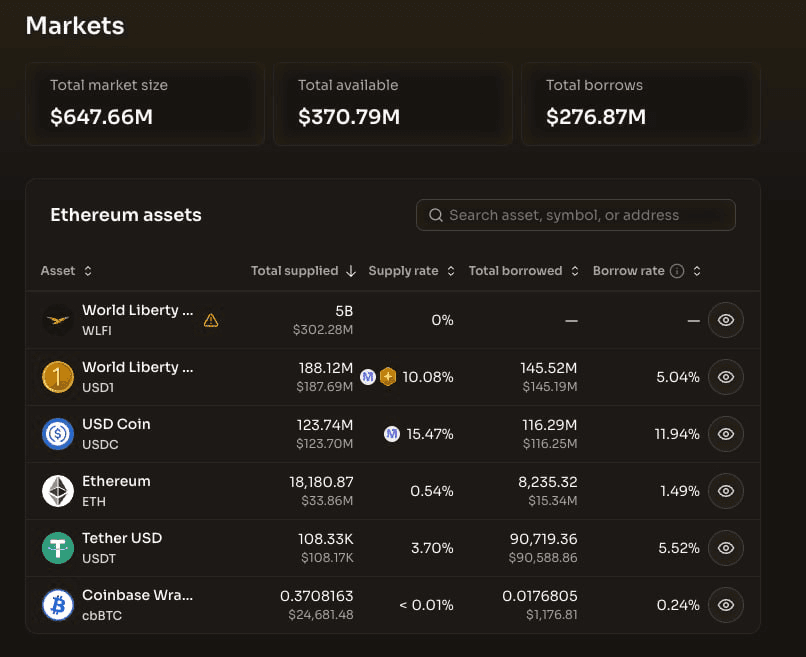Click the $302.28M supplied amount
Image resolution: width=806 pixels, height=657 pixels.
click(323, 330)
